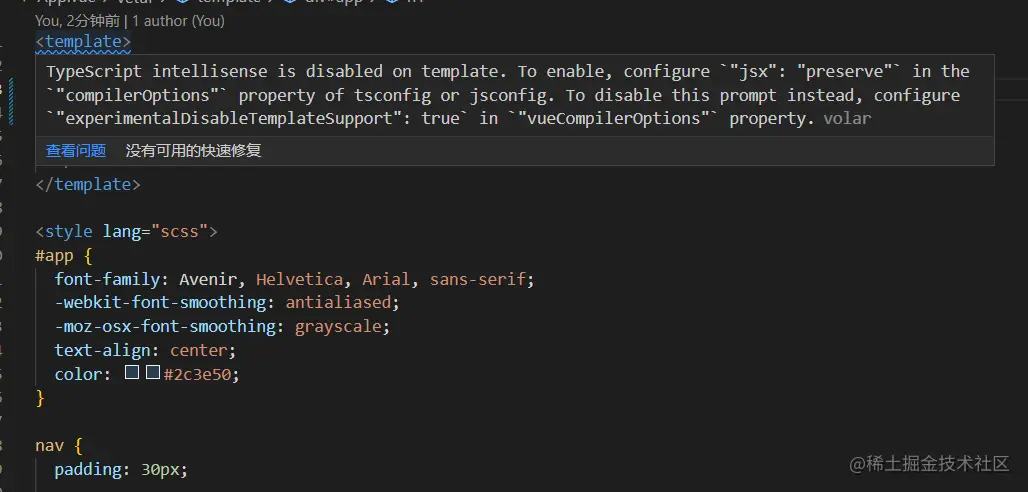Screen dimensions: 1028x492
Task: Click the volar source label in tooltip
Action: point(847,118)
